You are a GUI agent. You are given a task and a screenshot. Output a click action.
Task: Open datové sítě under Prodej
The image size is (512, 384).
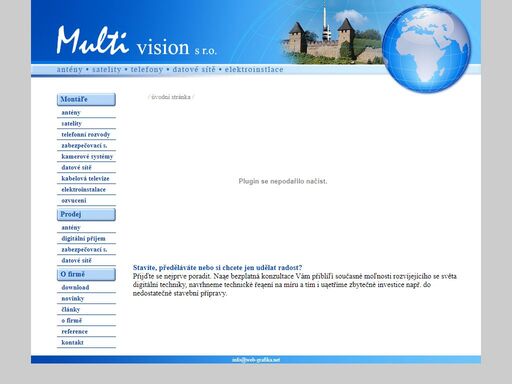(x=76, y=261)
